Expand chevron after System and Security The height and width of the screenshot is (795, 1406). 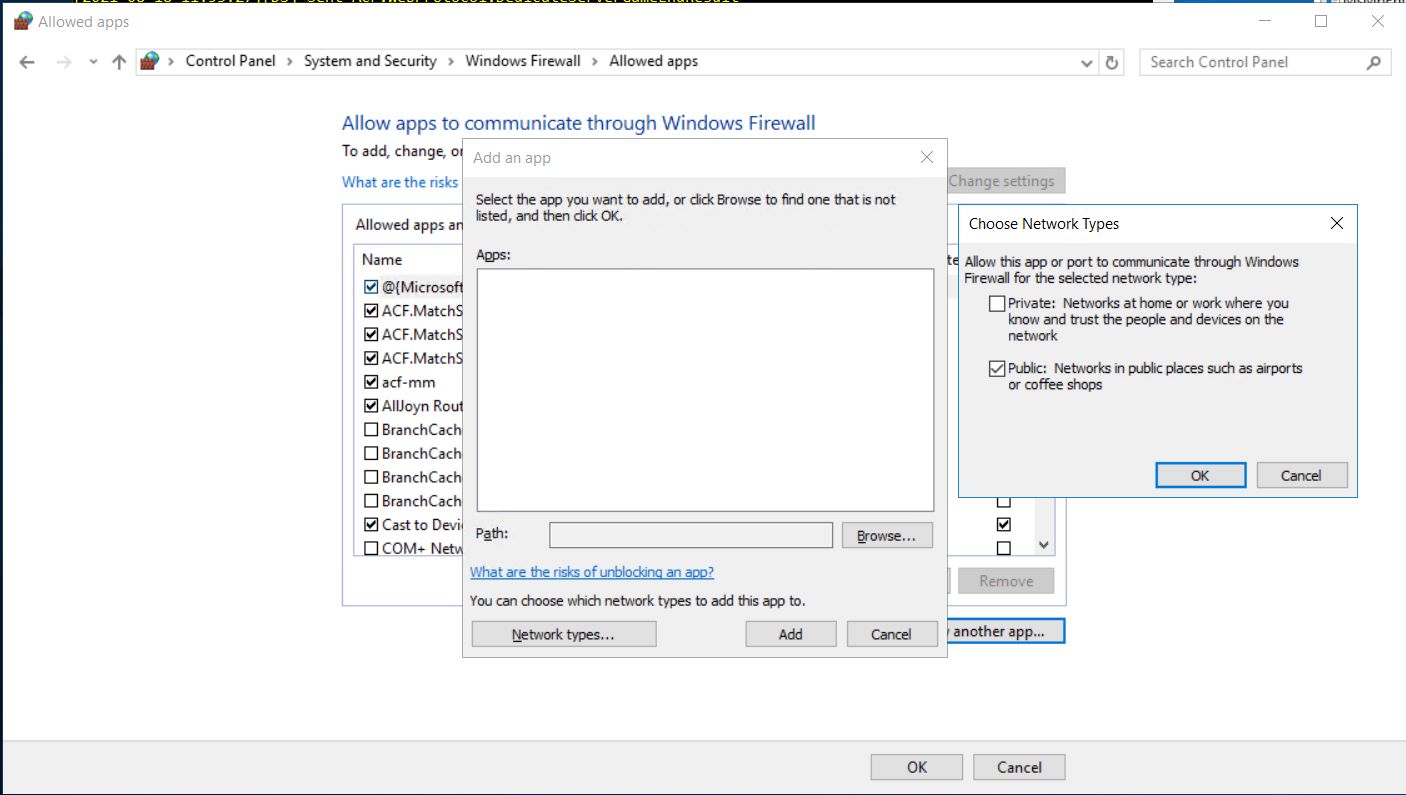coord(451,61)
